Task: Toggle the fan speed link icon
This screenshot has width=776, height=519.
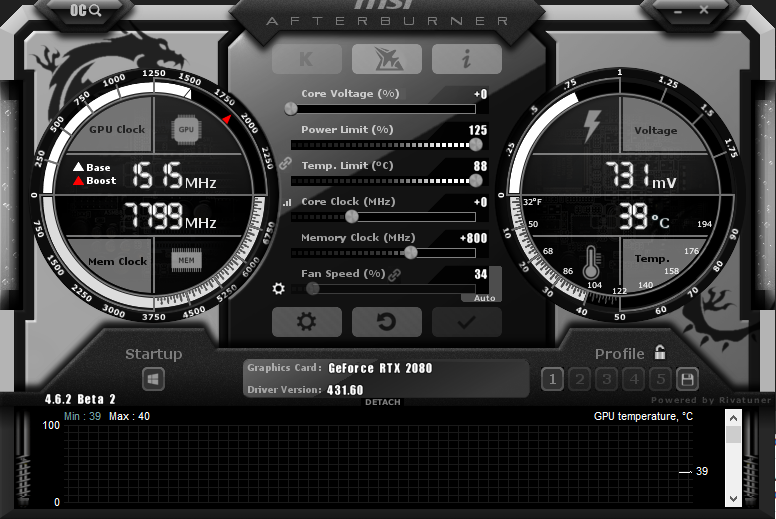Action: tap(394, 275)
